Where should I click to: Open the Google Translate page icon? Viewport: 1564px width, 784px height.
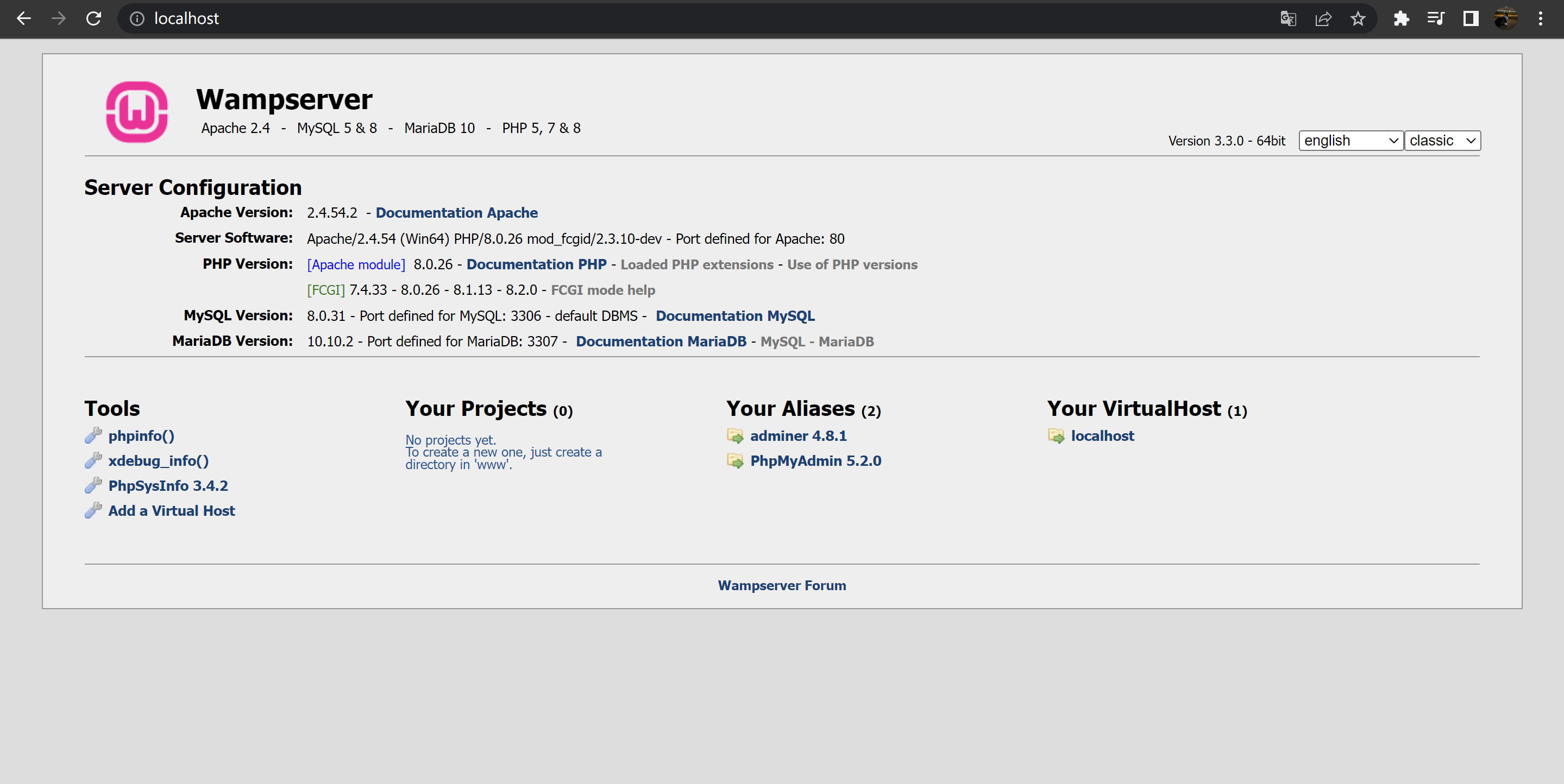coord(1289,19)
